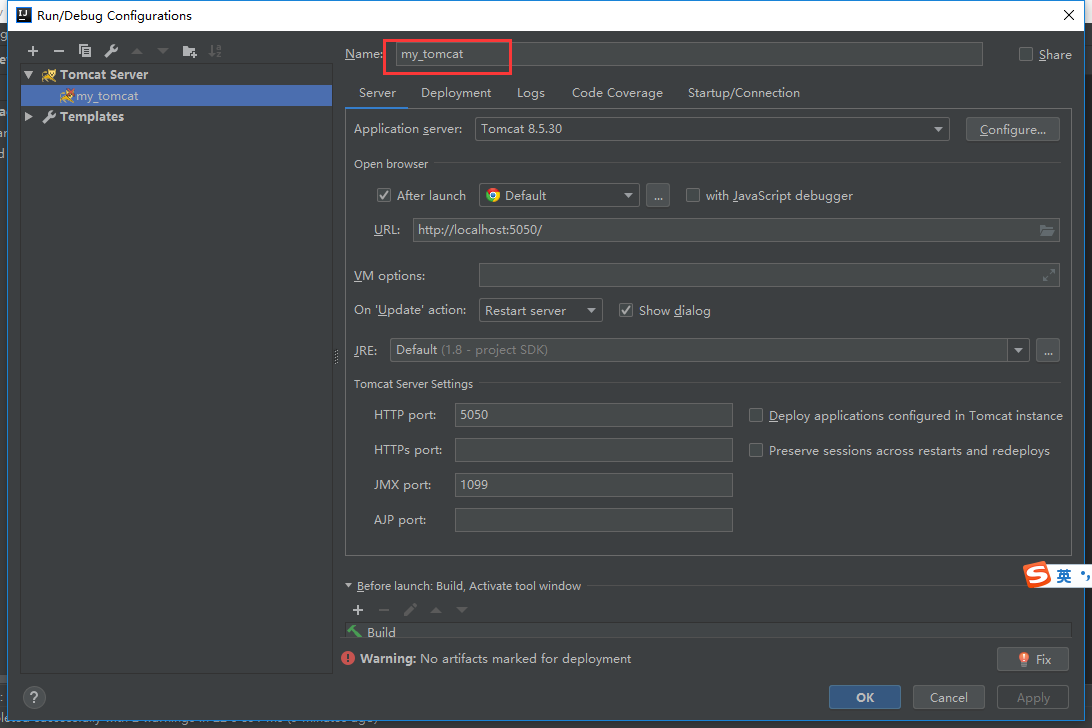Uncheck After launch checkbox
Image resolution: width=1092 pixels, height=728 pixels.
tap(384, 196)
